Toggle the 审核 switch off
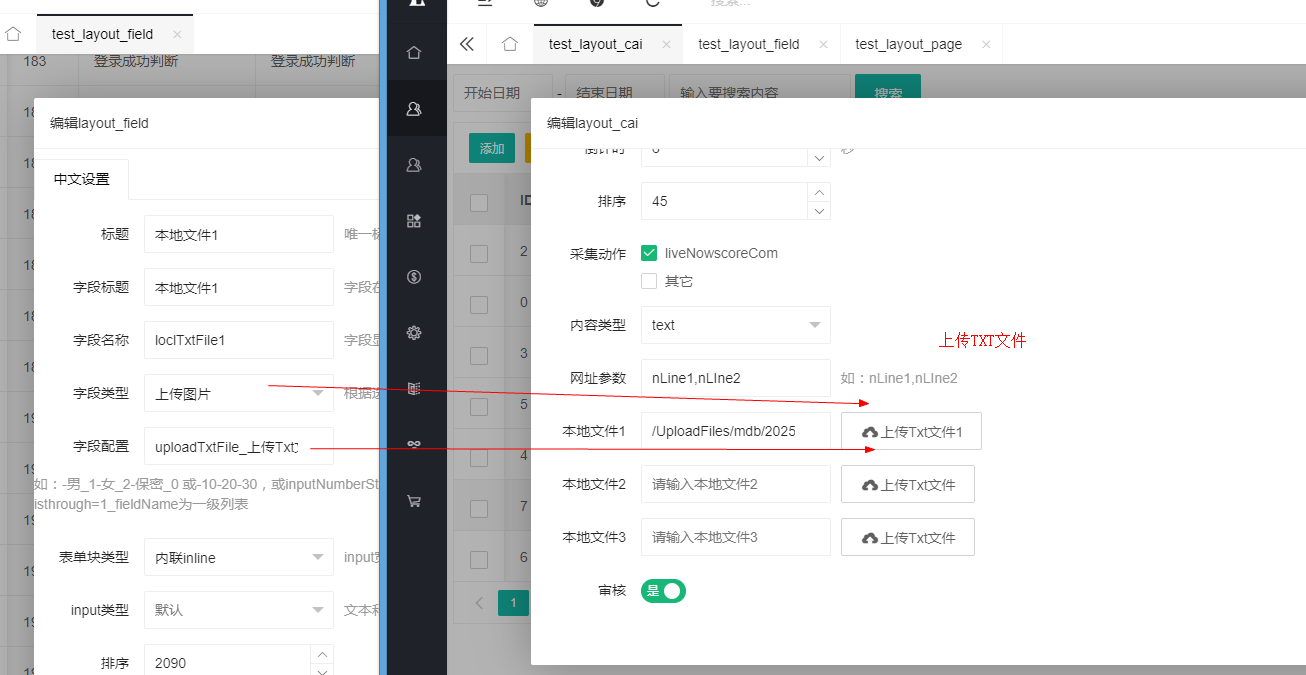 point(663,591)
